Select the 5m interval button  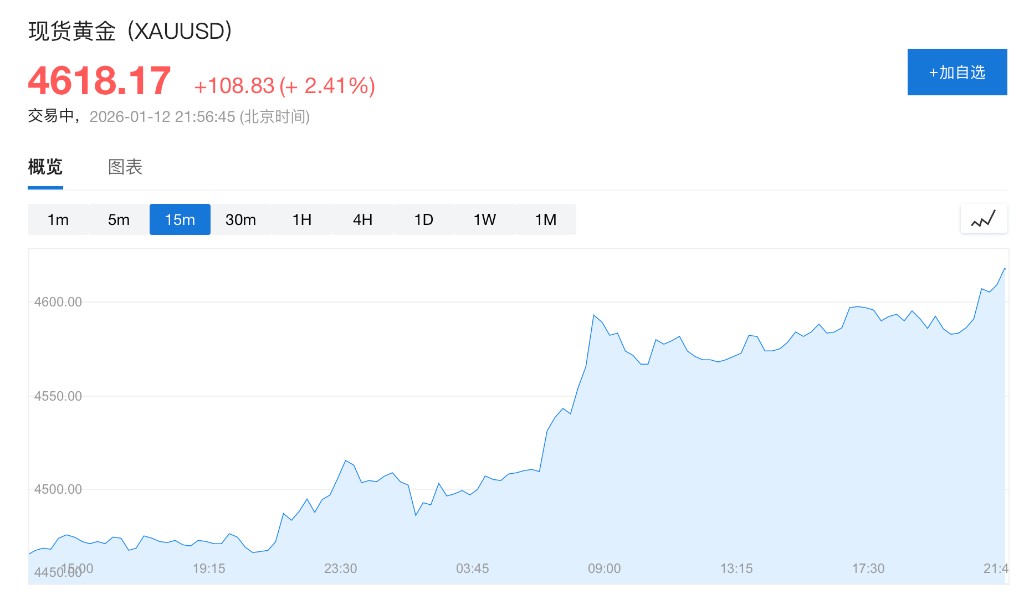coord(119,220)
